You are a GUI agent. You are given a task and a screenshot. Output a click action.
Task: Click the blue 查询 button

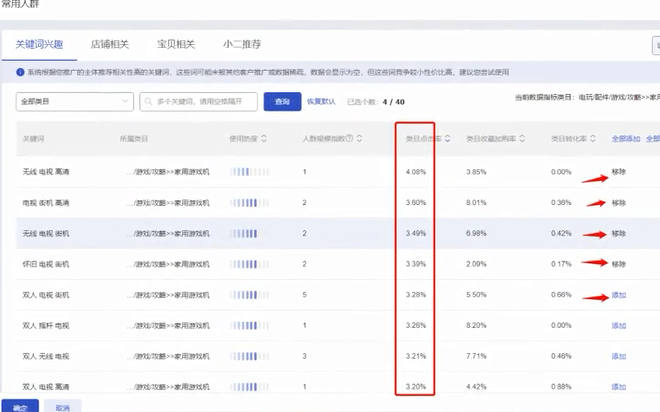[x=282, y=101]
